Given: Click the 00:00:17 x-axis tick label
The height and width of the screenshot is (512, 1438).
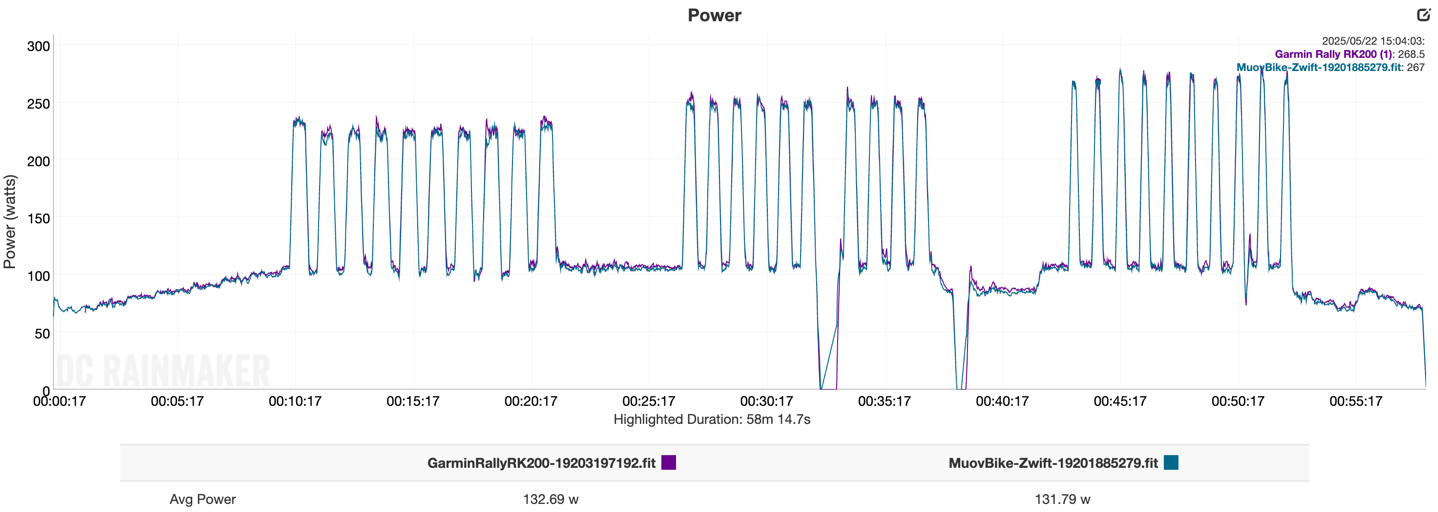Looking at the screenshot, I should [x=58, y=401].
